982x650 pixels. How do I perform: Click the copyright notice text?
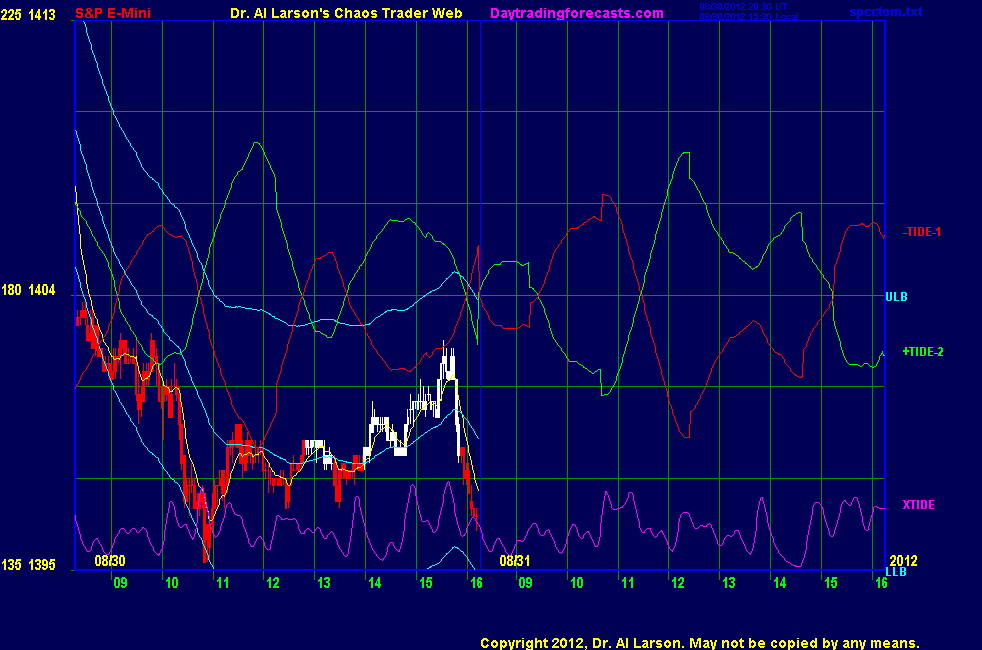tap(699, 643)
